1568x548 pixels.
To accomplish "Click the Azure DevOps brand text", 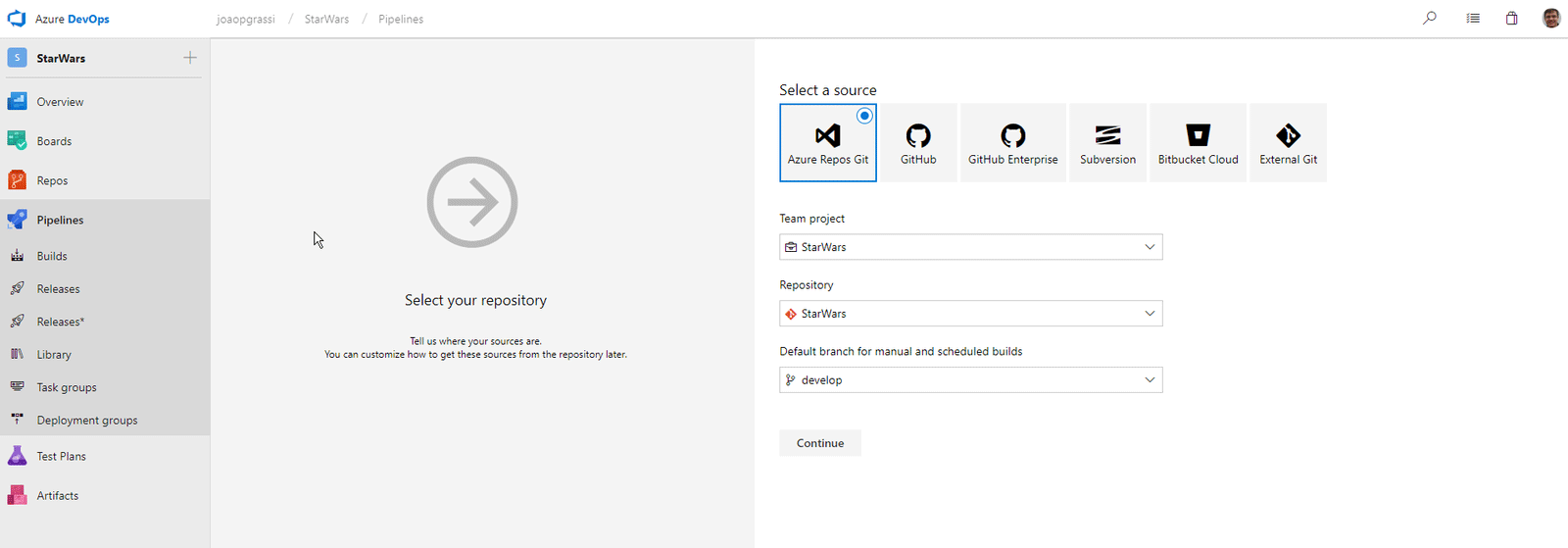I will 73,19.
